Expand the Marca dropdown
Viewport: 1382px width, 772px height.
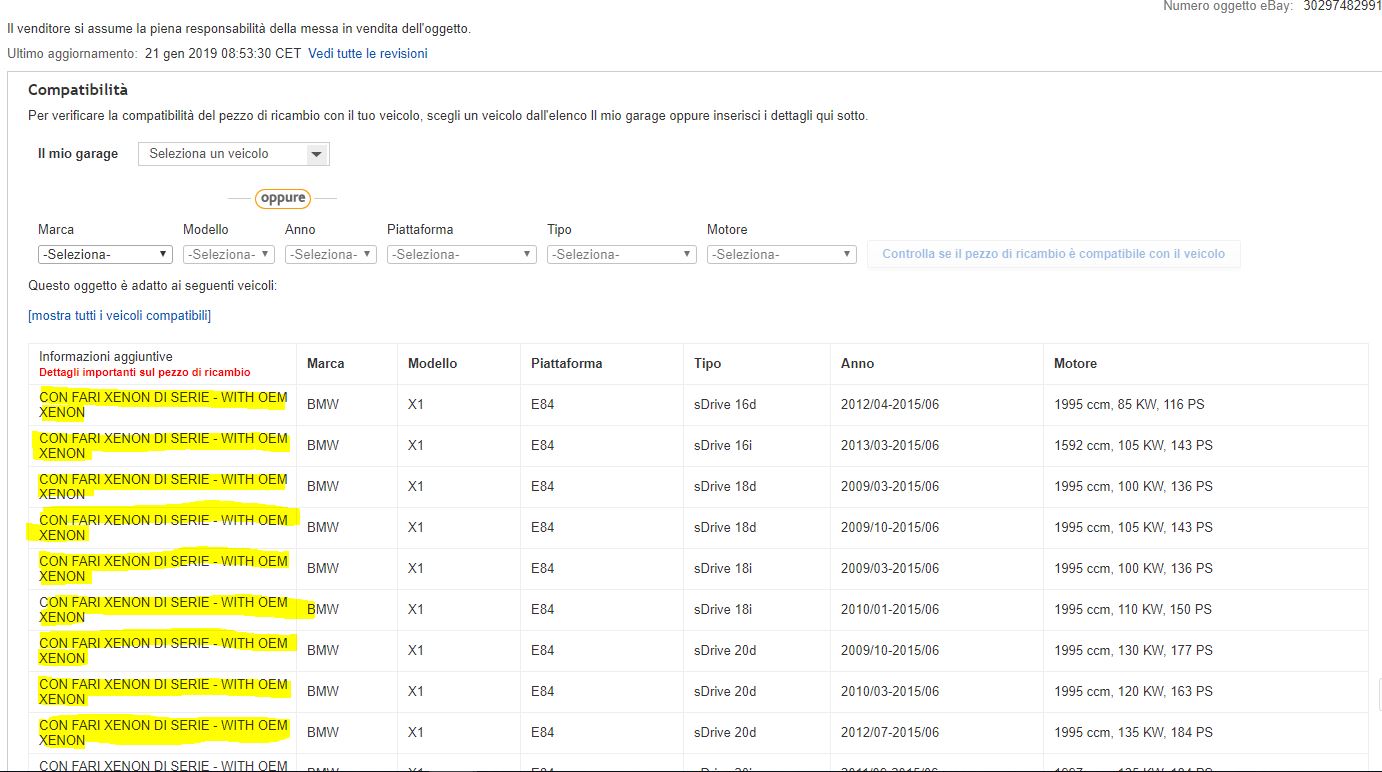click(x=105, y=254)
